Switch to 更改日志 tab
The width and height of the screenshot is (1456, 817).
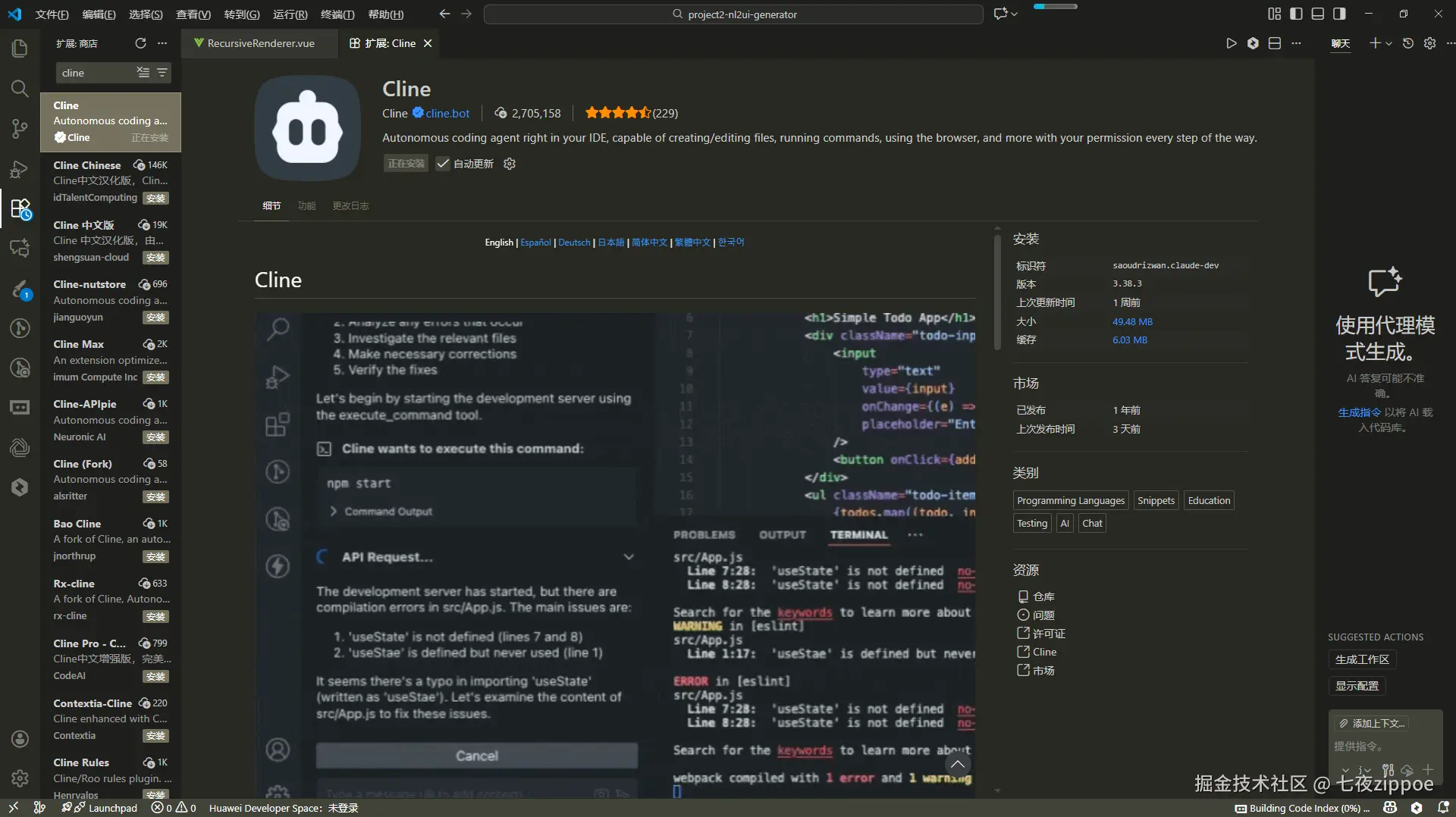[x=350, y=205]
